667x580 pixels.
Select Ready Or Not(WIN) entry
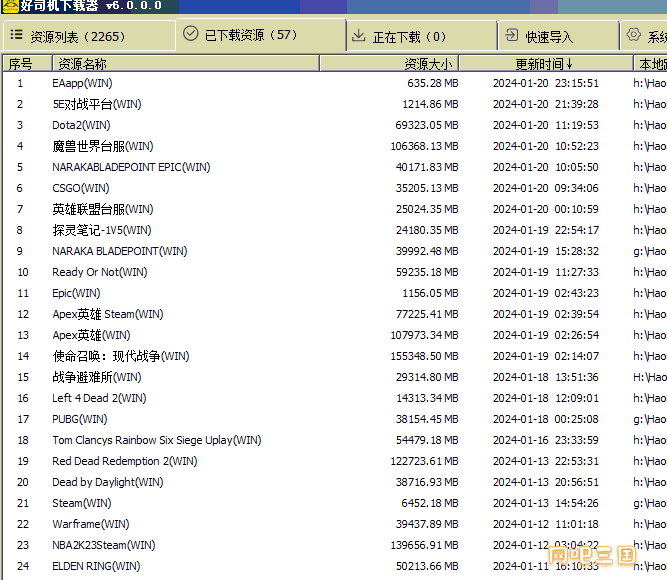click(x=334, y=272)
